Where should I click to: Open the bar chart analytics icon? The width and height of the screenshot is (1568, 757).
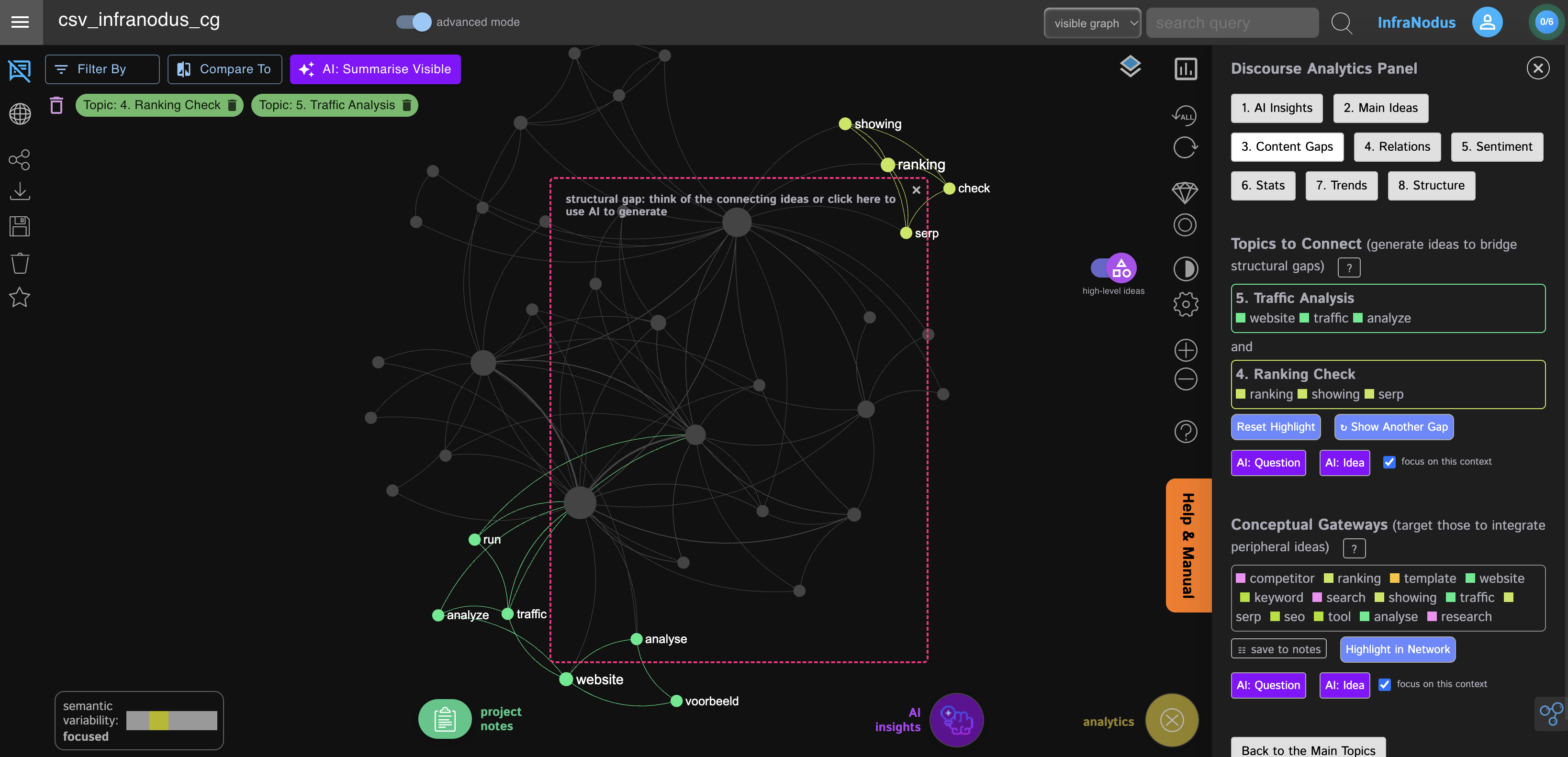click(x=1186, y=69)
